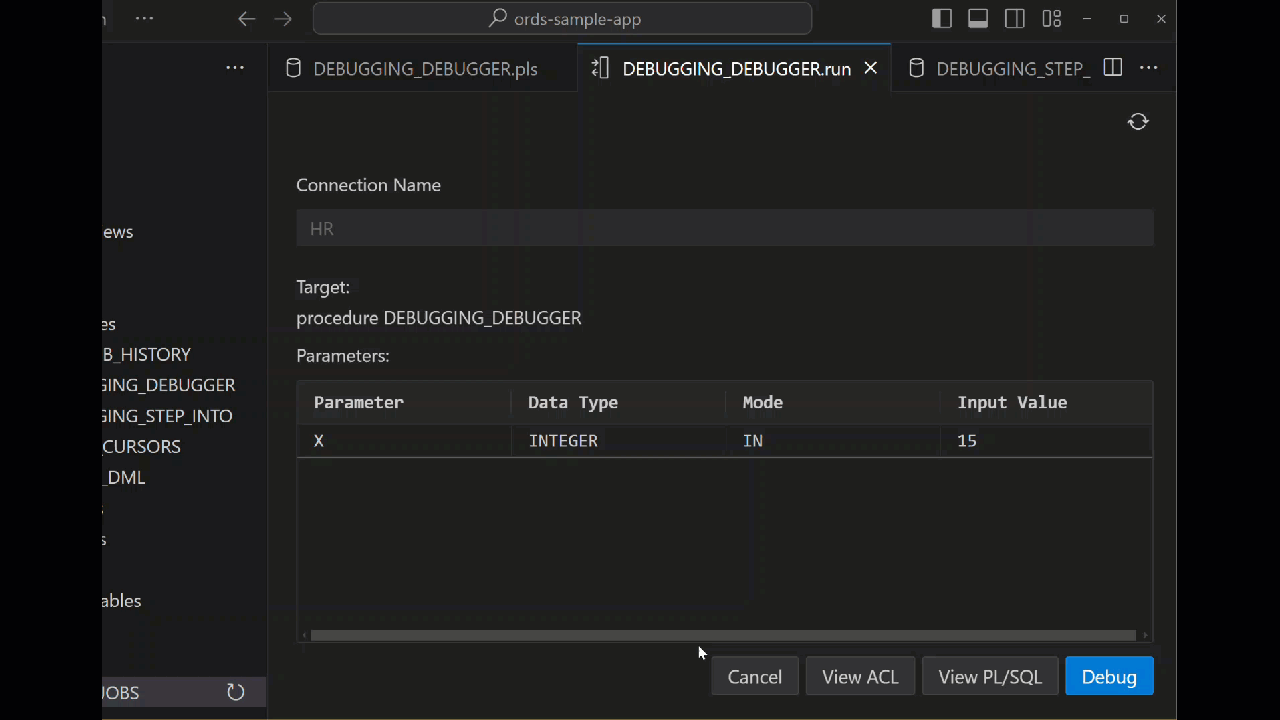Start the run with the Debug button
Image resolution: width=1280 pixels, height=720 pixels.
click(x=1109, y=677)
